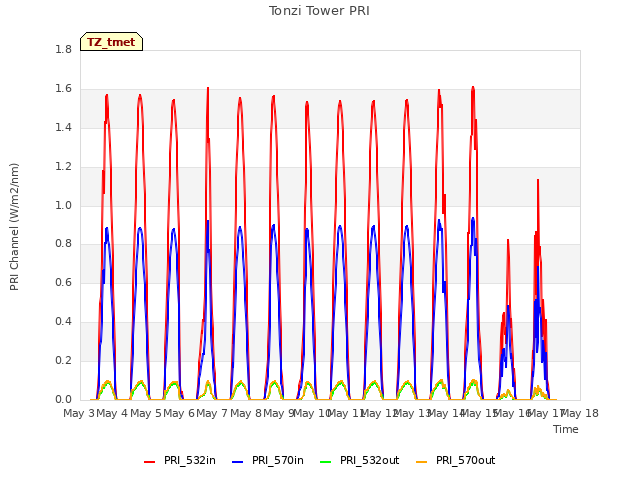Click the 0.4 y-axis tick label
Viewport: 640px width, 480px height.
tap(63, 322)
